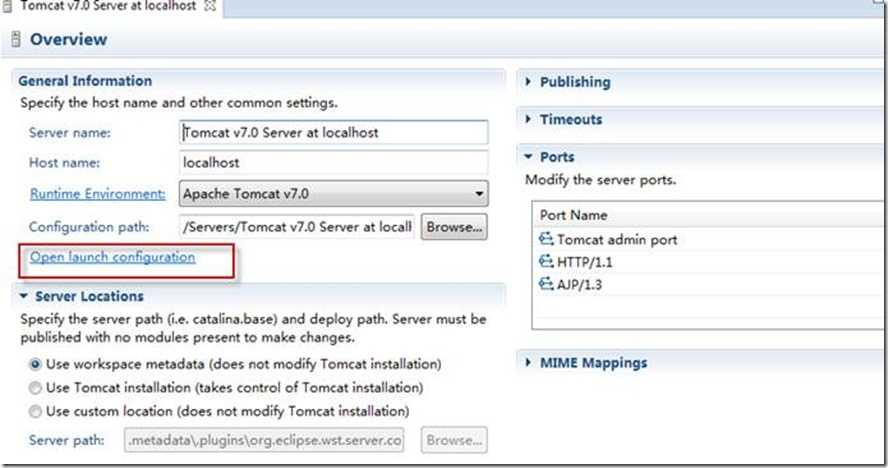
Task: Collapse the Ports section
Action: 528,157
